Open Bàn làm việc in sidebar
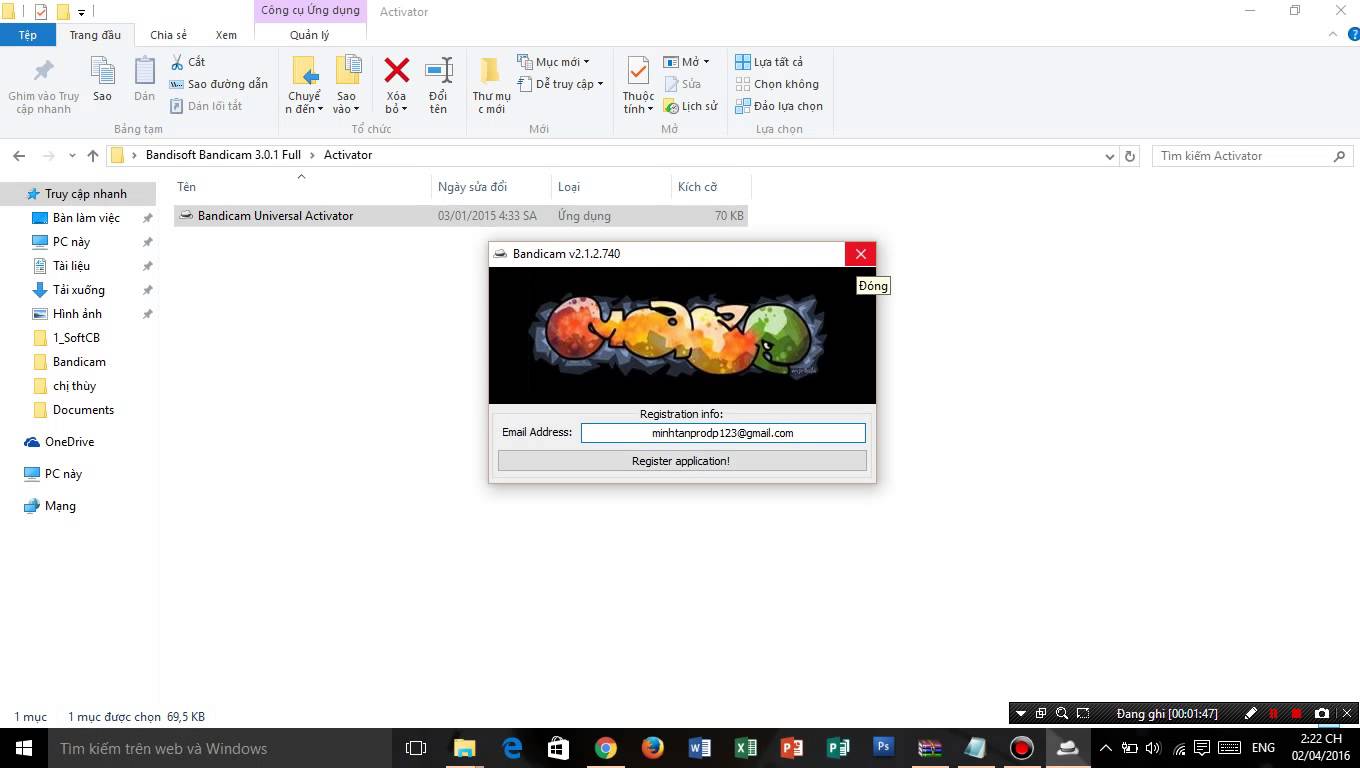The width and height of the screenshot is (1360, 768). [x=86, y=218]
